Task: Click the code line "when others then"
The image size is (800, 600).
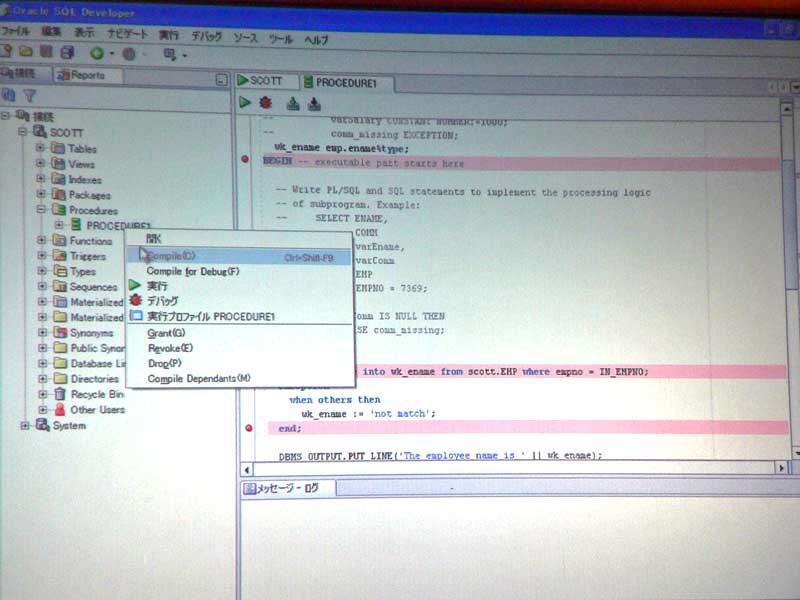Action: pyautogui.click(x=335, y=399)
